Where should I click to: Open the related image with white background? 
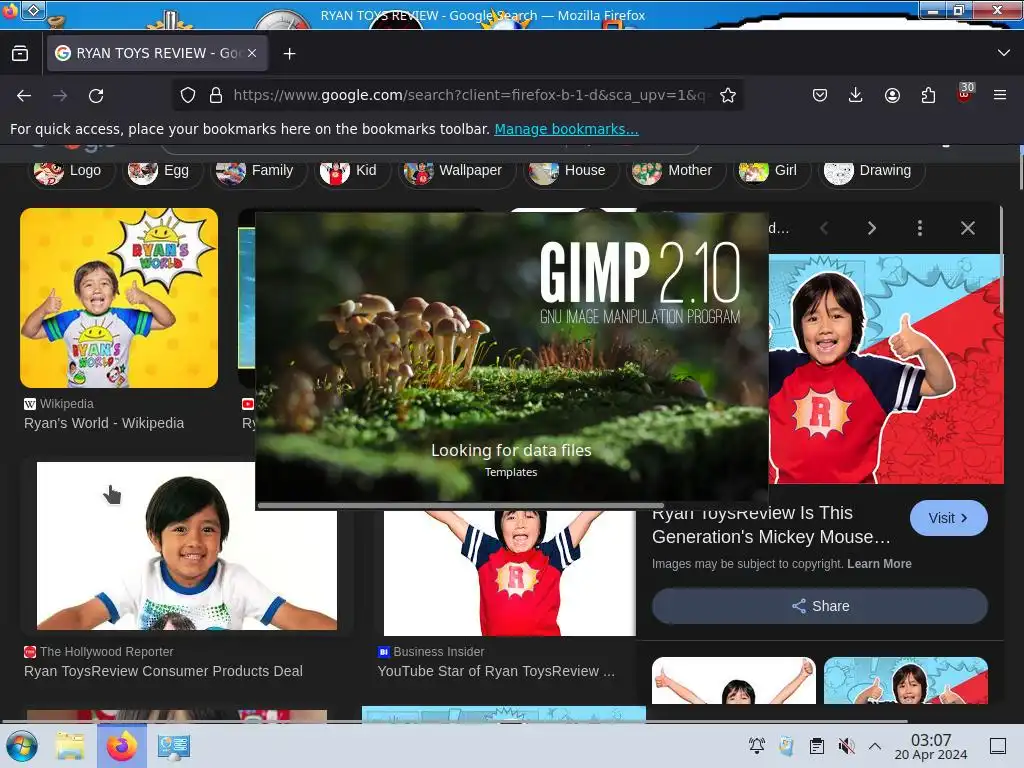[x=734, y=680]
